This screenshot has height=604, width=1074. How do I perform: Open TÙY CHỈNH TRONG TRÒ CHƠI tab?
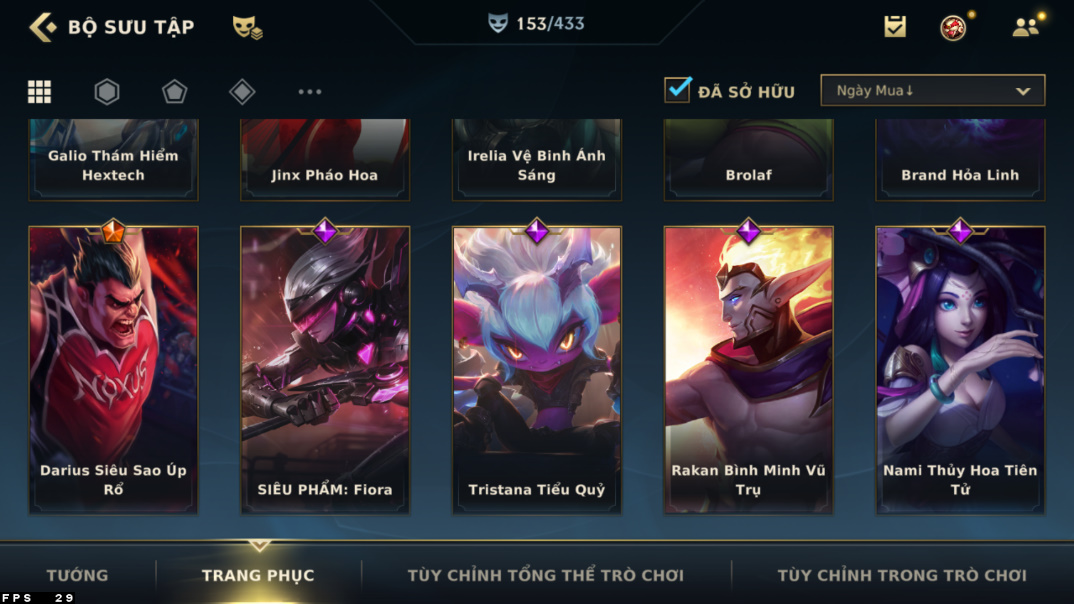902,575
